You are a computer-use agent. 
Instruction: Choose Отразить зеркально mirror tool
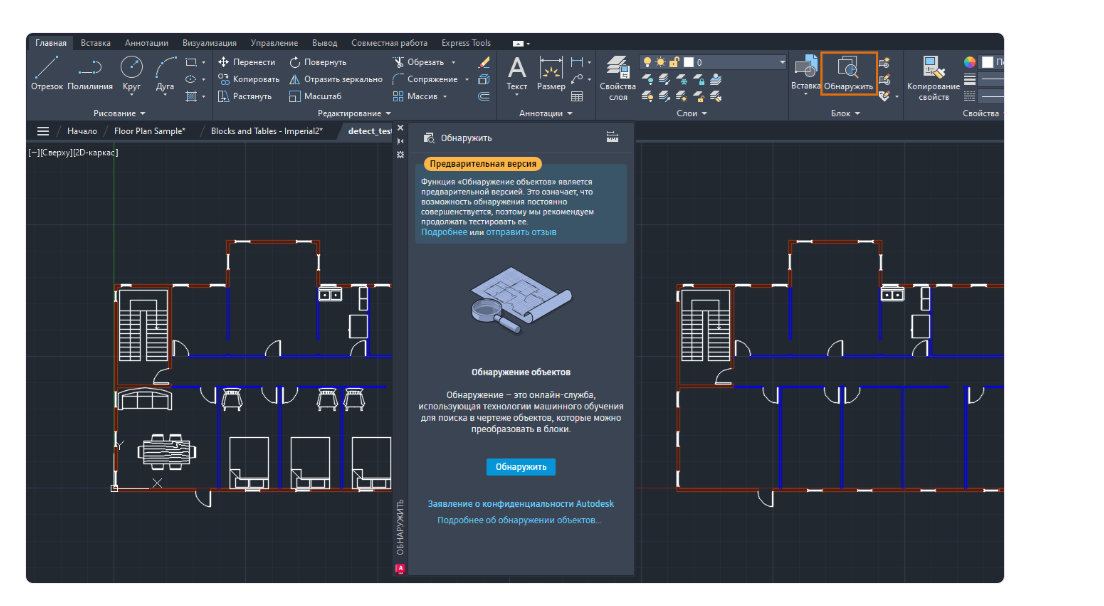pos(336,79)
